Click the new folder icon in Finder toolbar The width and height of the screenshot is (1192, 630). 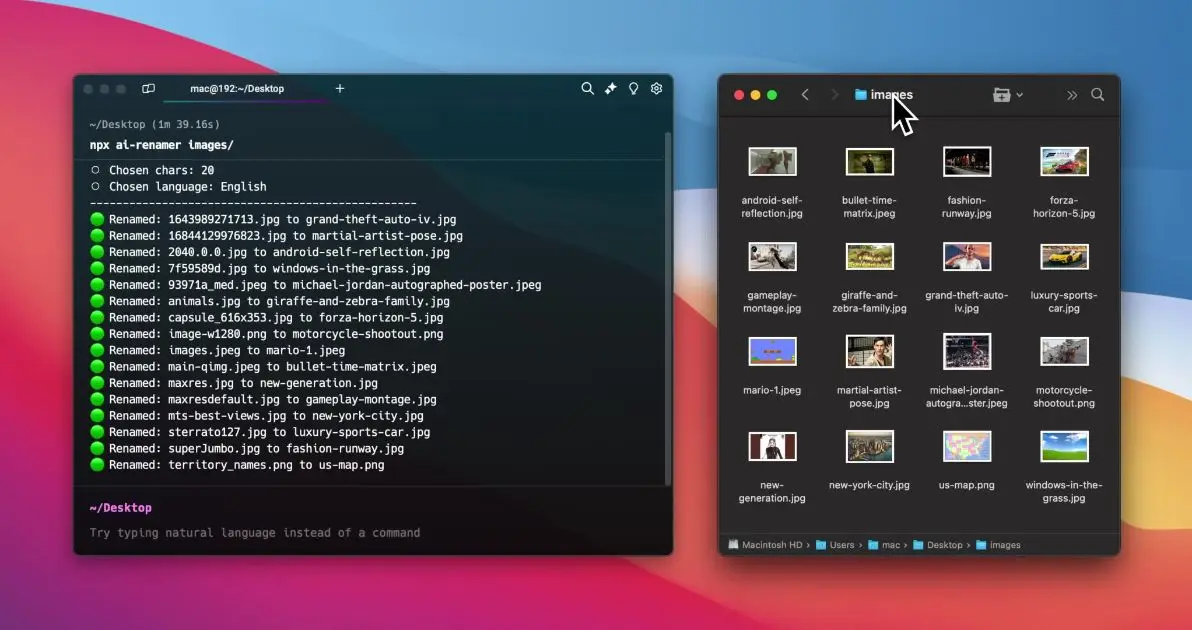pos(1001,94)
